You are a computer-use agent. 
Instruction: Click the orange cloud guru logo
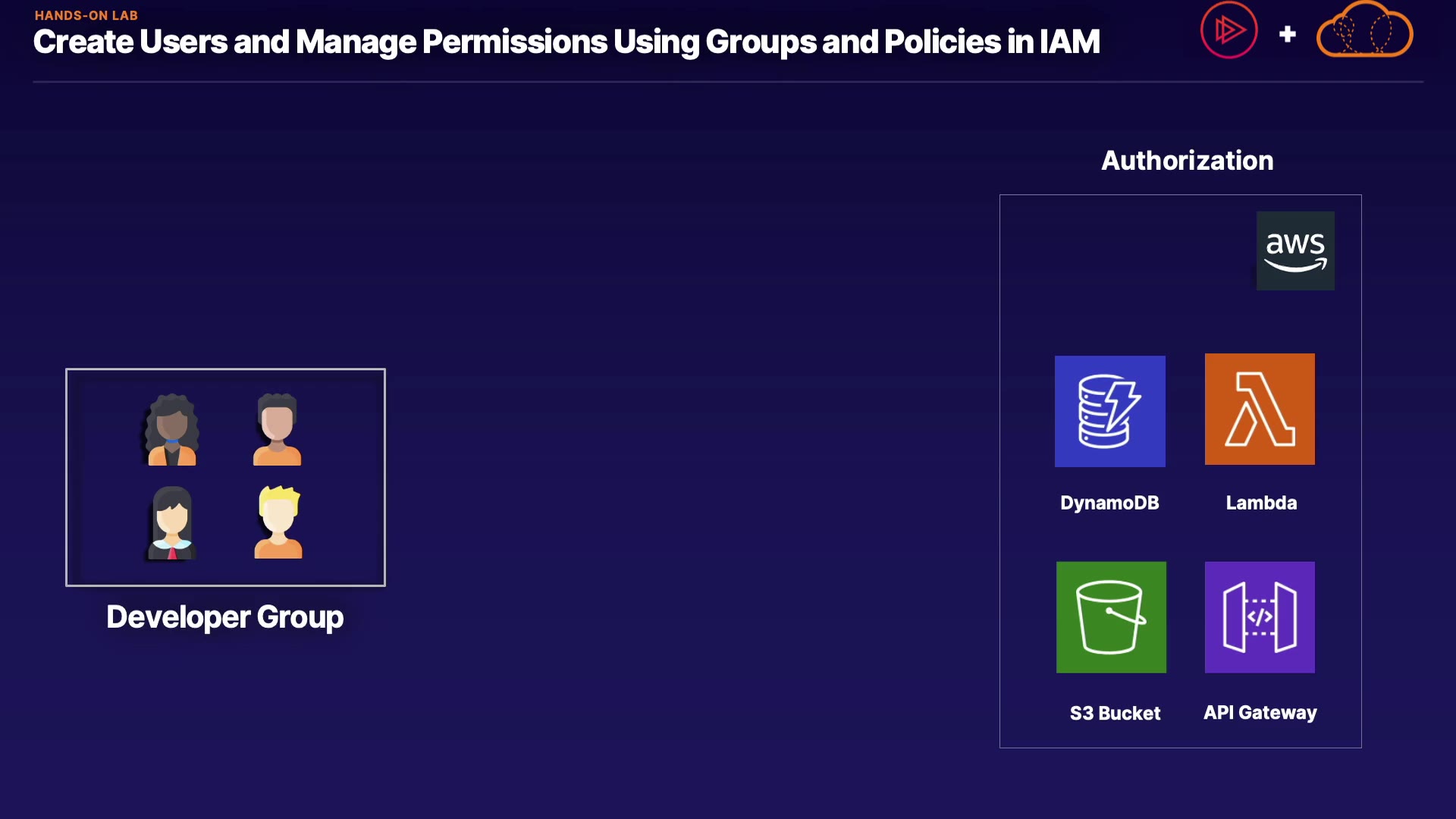tap(1364, 30)
